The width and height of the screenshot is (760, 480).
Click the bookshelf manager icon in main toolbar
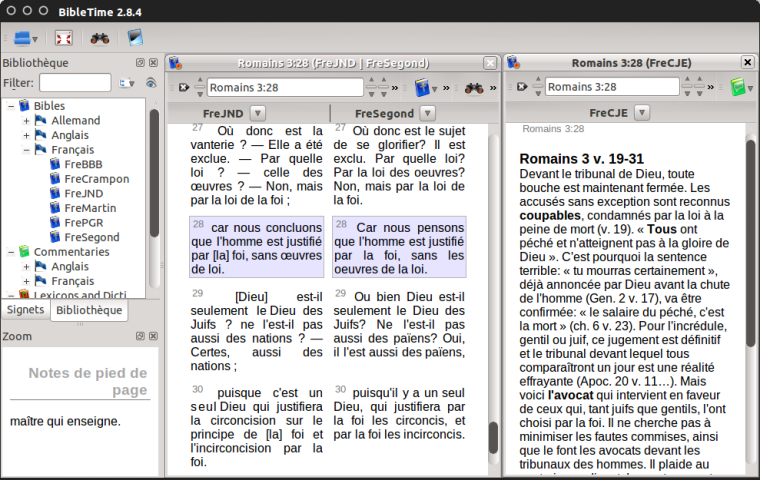point(135,38)
